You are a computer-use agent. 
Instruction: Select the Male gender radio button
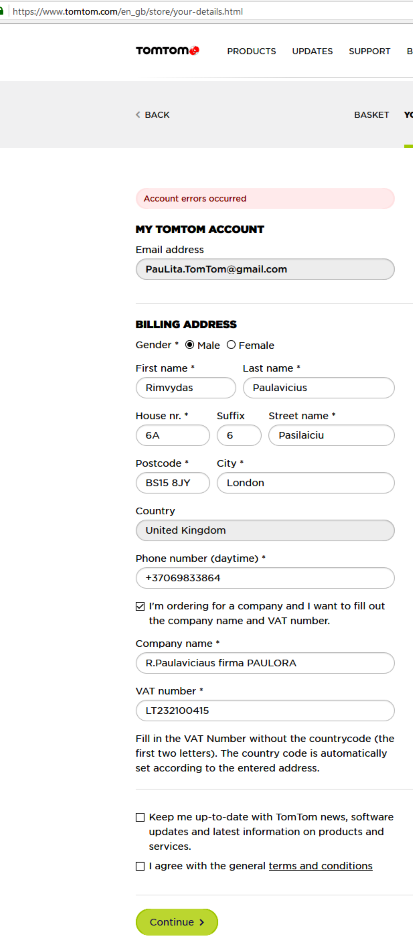tap(189, 345)
